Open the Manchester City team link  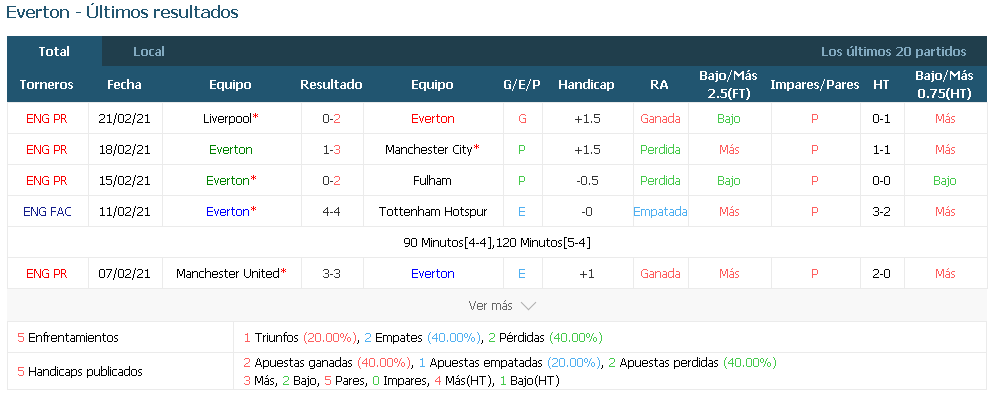[428, 150]
